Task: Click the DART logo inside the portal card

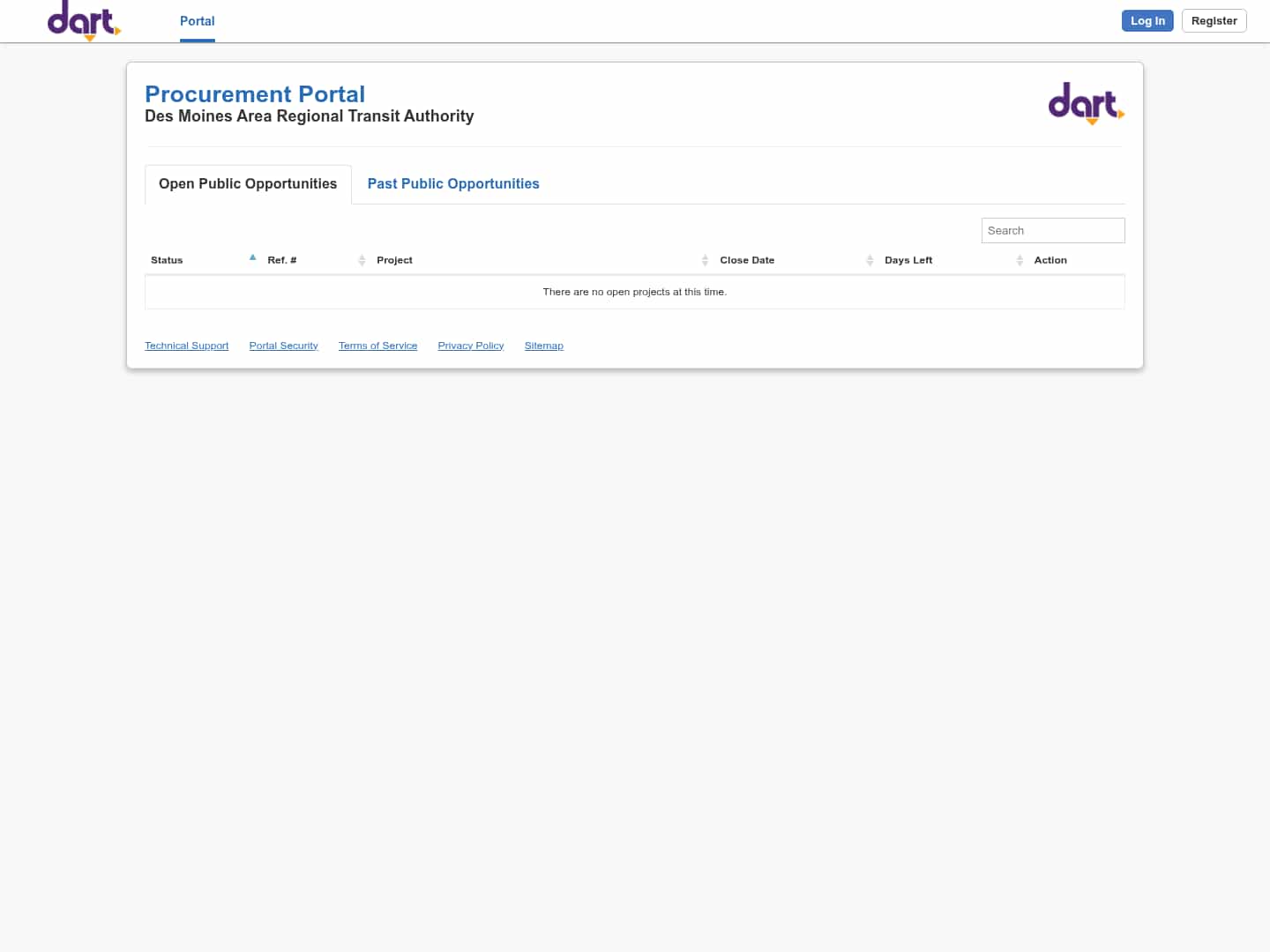Action: coord(1086,104)
